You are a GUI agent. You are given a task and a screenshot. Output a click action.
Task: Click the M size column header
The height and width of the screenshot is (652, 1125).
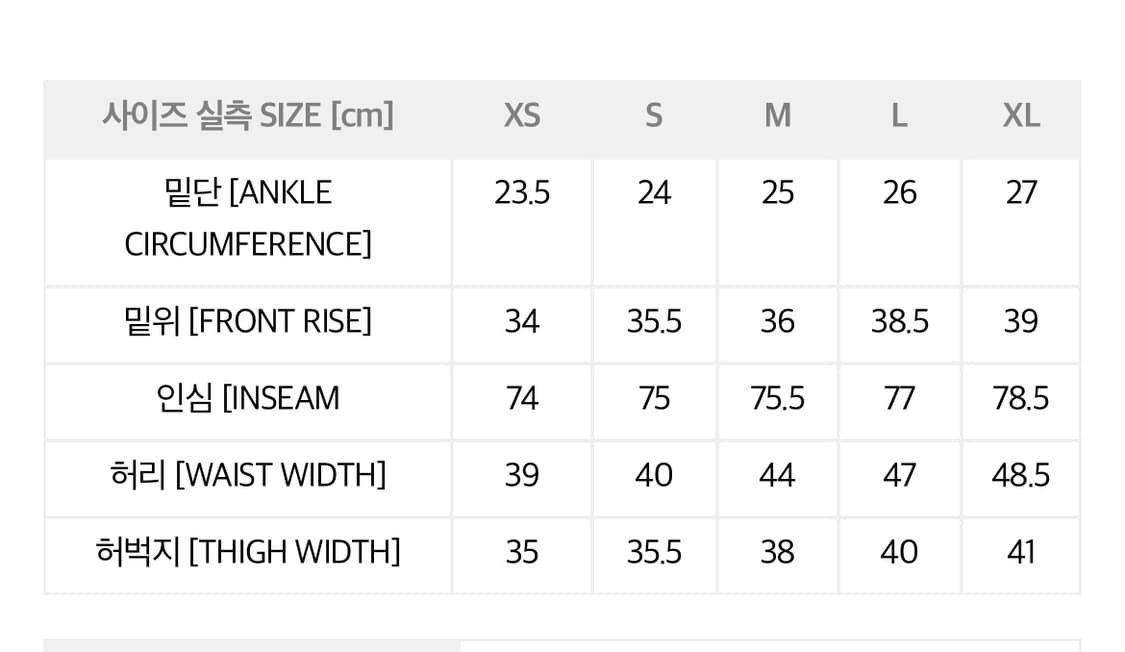777,116
